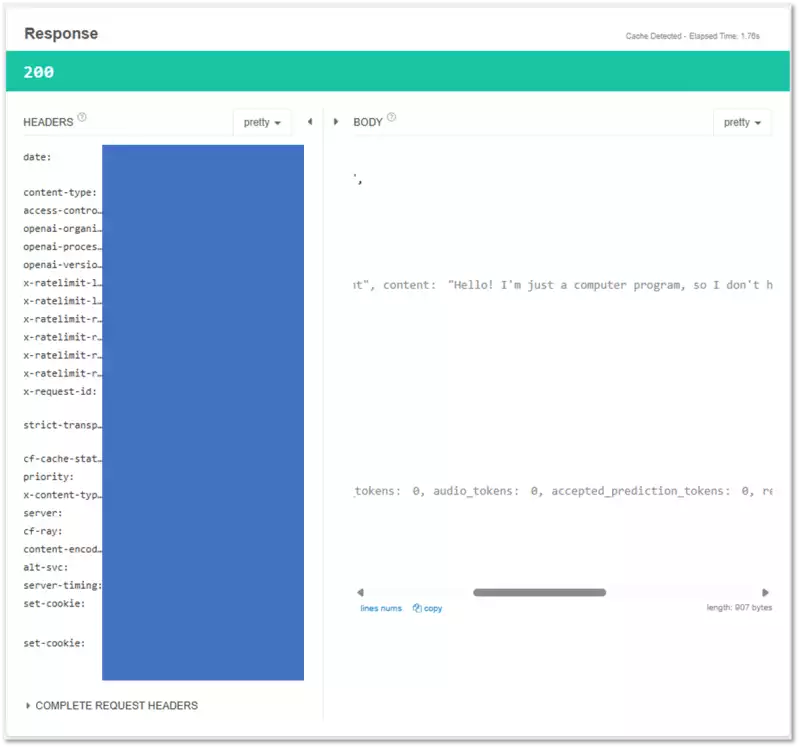Click the BODY help question-mark icon
Viewport: 800px width, 748px height.
[x=391, y=117]
